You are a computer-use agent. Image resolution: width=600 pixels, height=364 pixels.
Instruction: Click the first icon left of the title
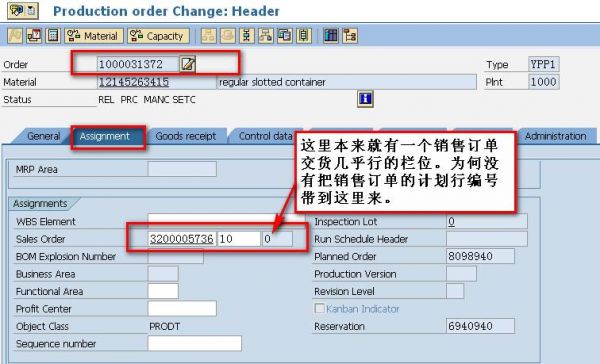click(16, 10)
